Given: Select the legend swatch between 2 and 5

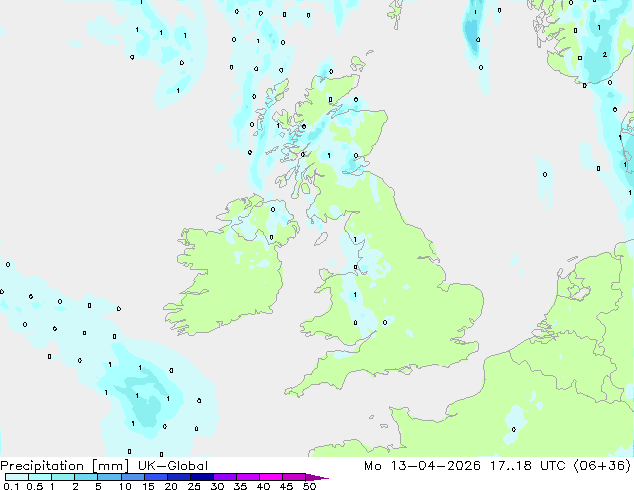Looking at the screenshot, I should click(87, 477).
